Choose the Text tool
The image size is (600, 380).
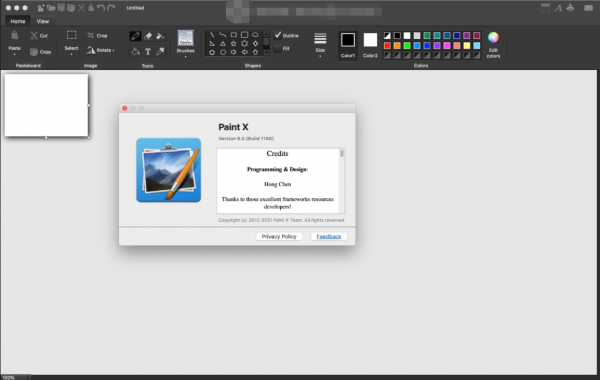(148, 51)
